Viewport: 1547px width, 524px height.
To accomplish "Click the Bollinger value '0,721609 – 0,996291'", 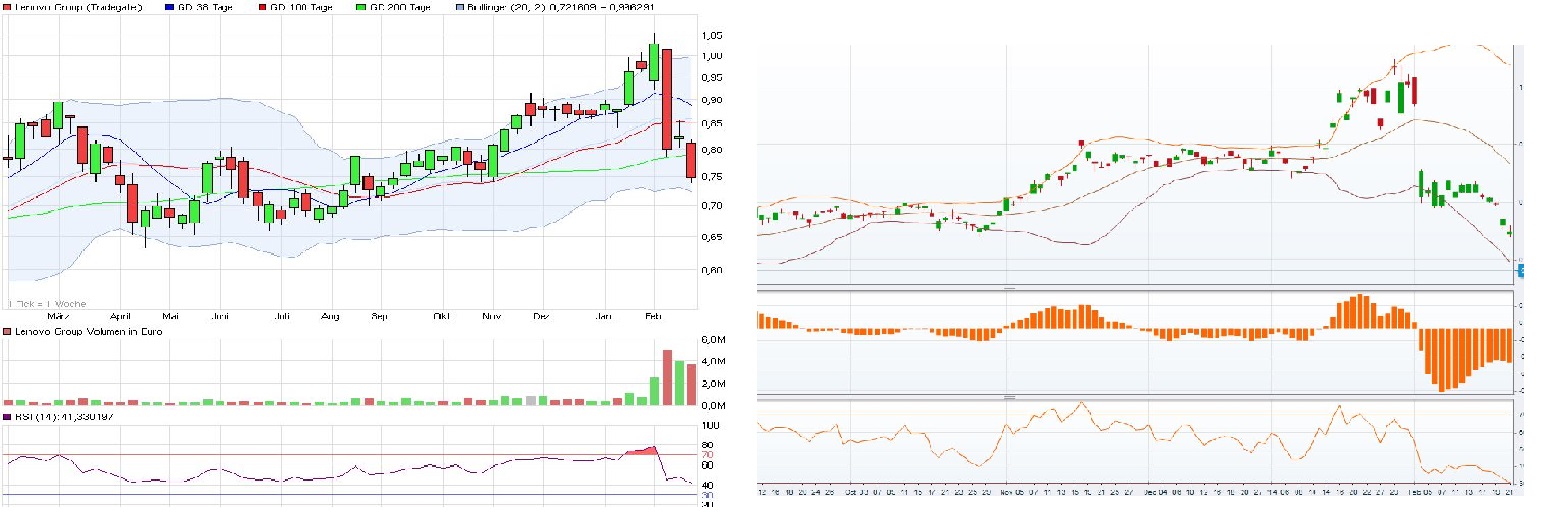I will pos(604,7).
